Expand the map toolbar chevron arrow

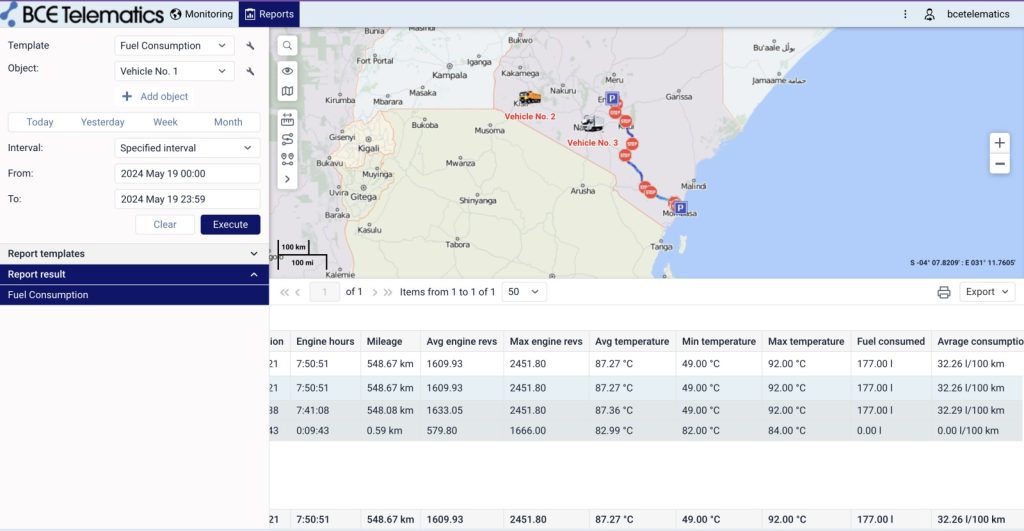click(x=287, y=179)
